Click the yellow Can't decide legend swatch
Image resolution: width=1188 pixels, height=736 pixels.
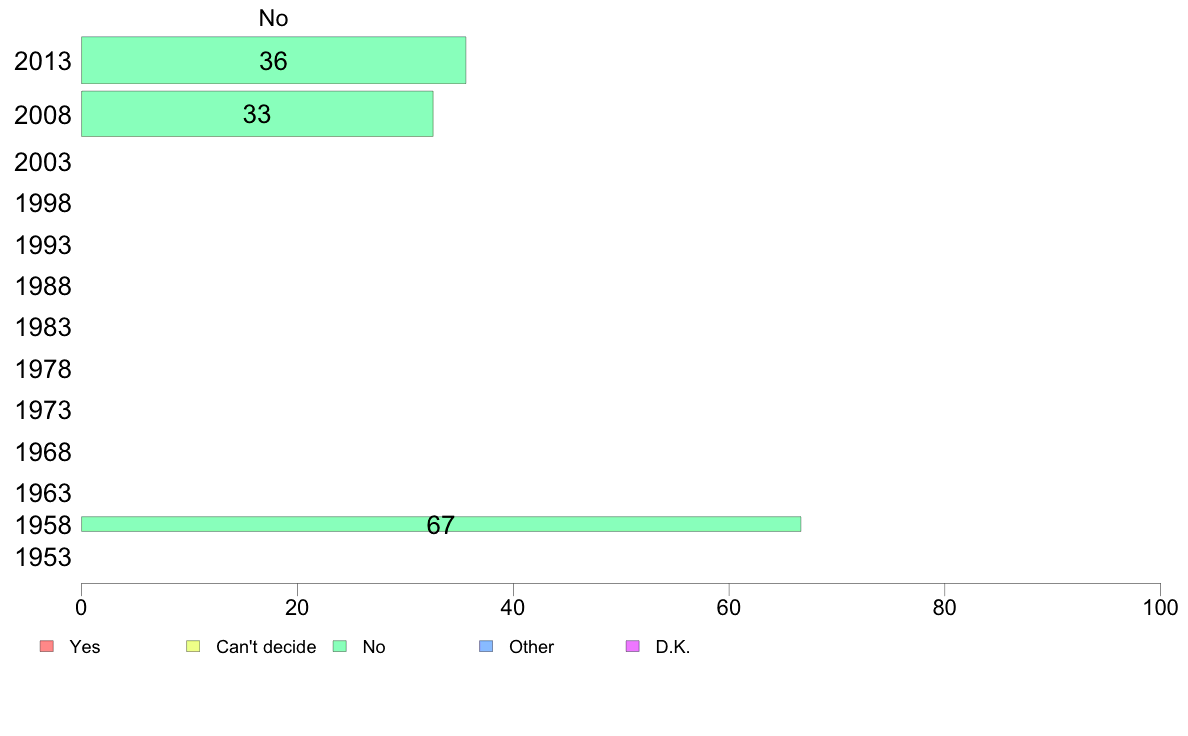tap(193, 646)
